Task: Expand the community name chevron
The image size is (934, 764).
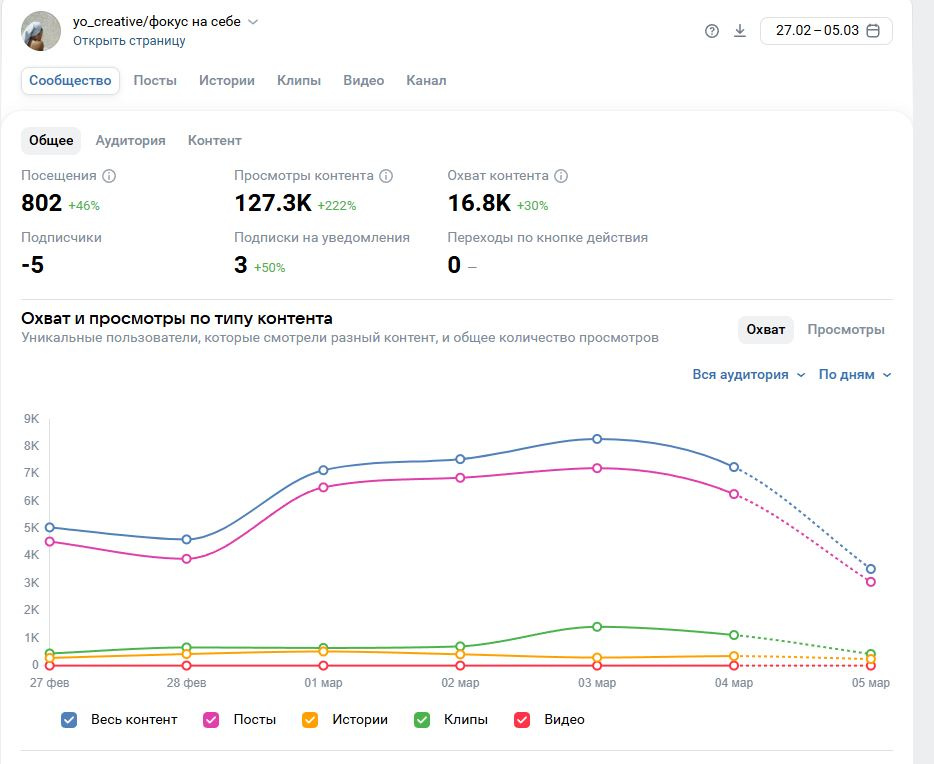Action: [x=253, y=22]
